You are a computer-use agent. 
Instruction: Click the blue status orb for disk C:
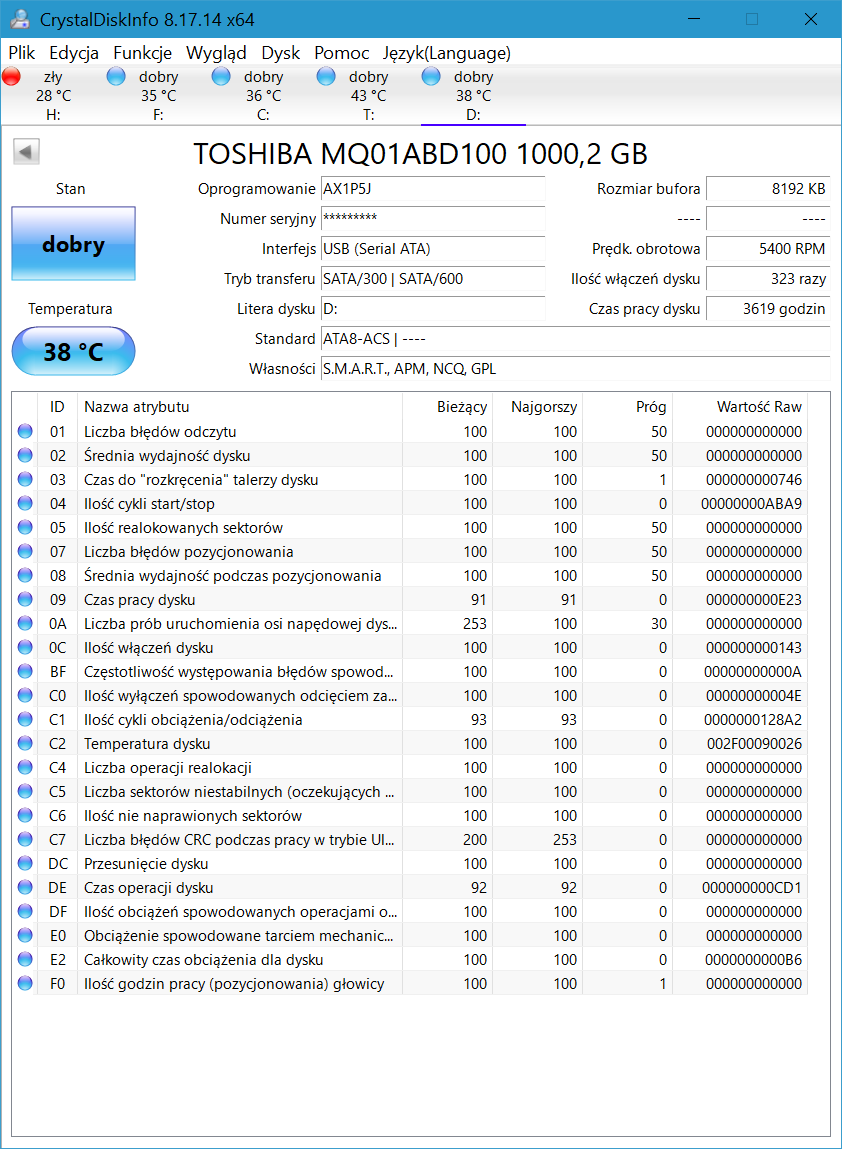point(221,77)
